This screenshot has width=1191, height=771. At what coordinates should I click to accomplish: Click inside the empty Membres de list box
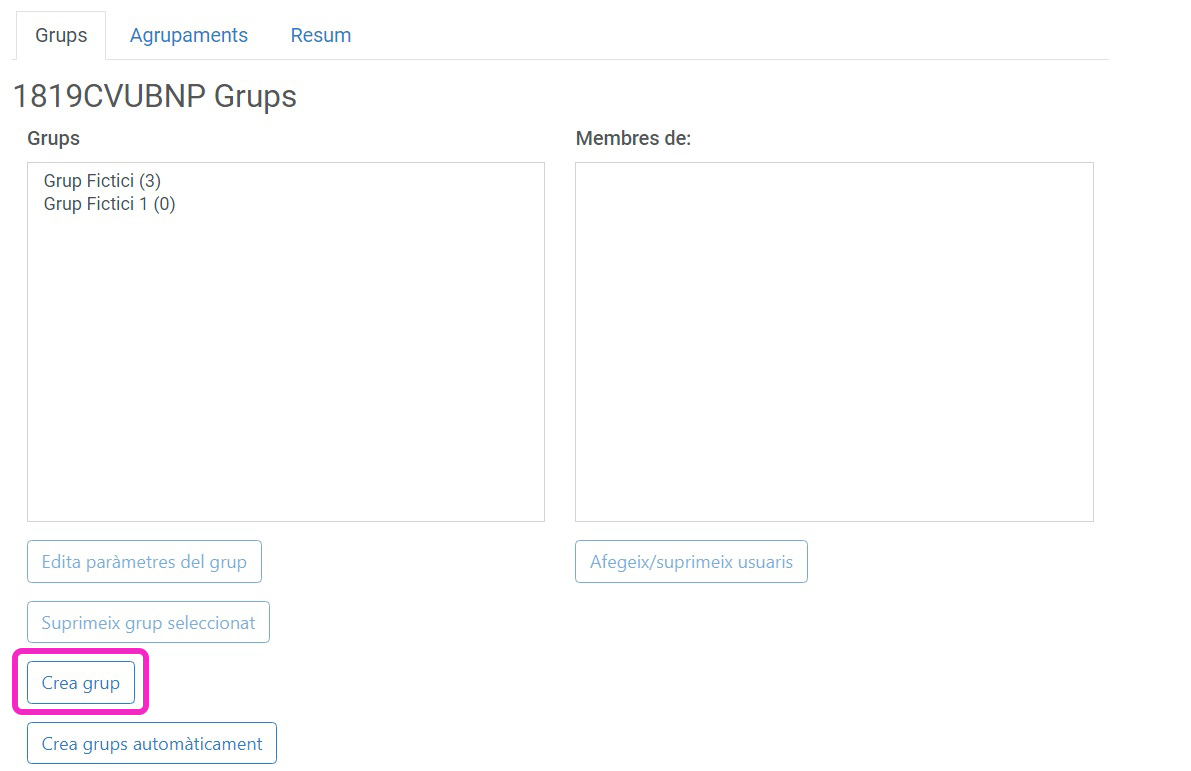pos(834,341)
